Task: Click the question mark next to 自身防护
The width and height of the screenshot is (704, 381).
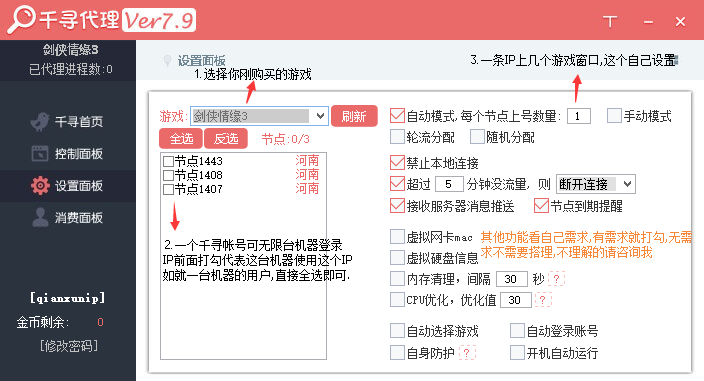Action: point(467,353)
